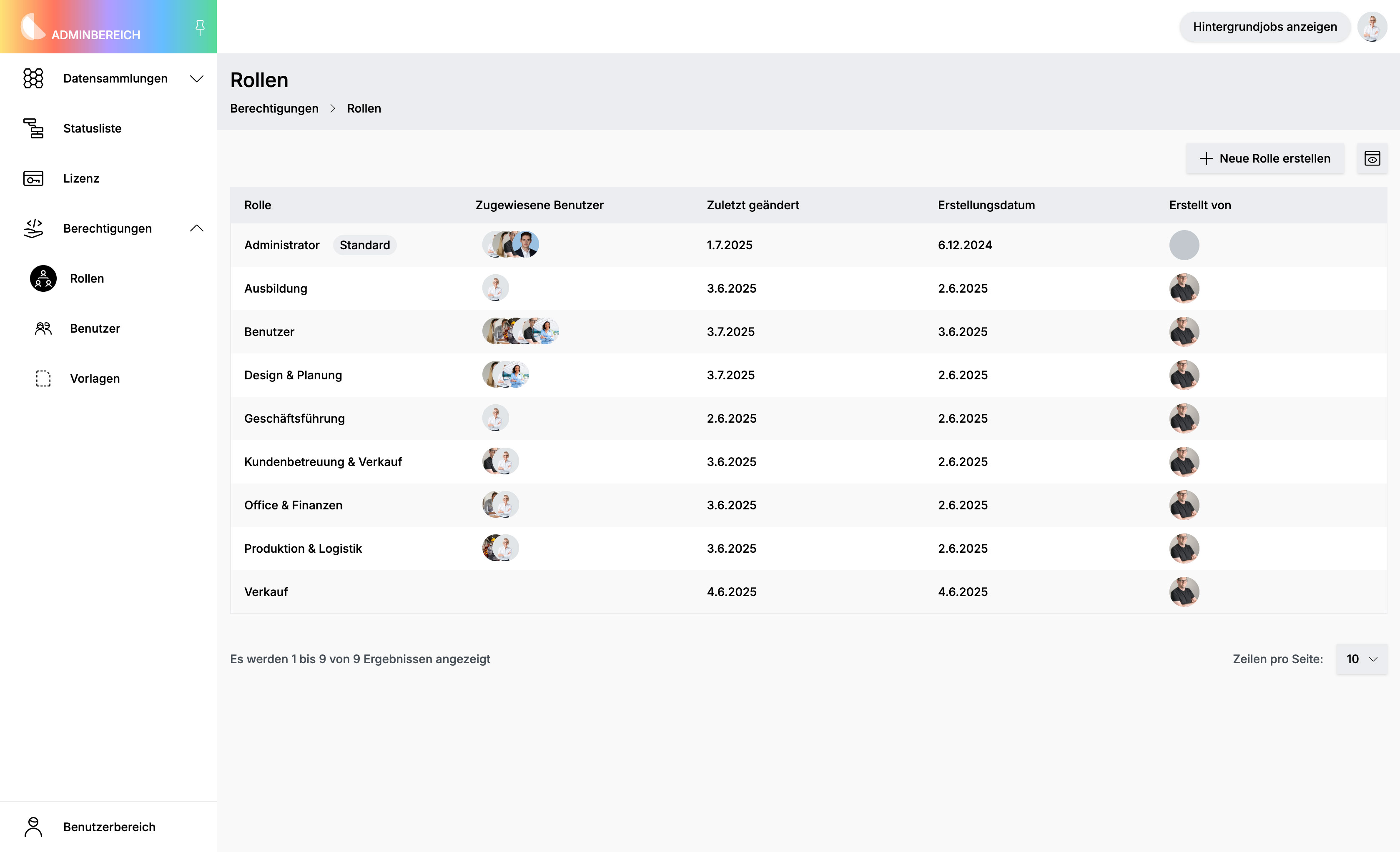This screenshot has height=852, width=1400.
Task: Click assigned avatars for Produktion & Logistik
Action: point(501,548)
